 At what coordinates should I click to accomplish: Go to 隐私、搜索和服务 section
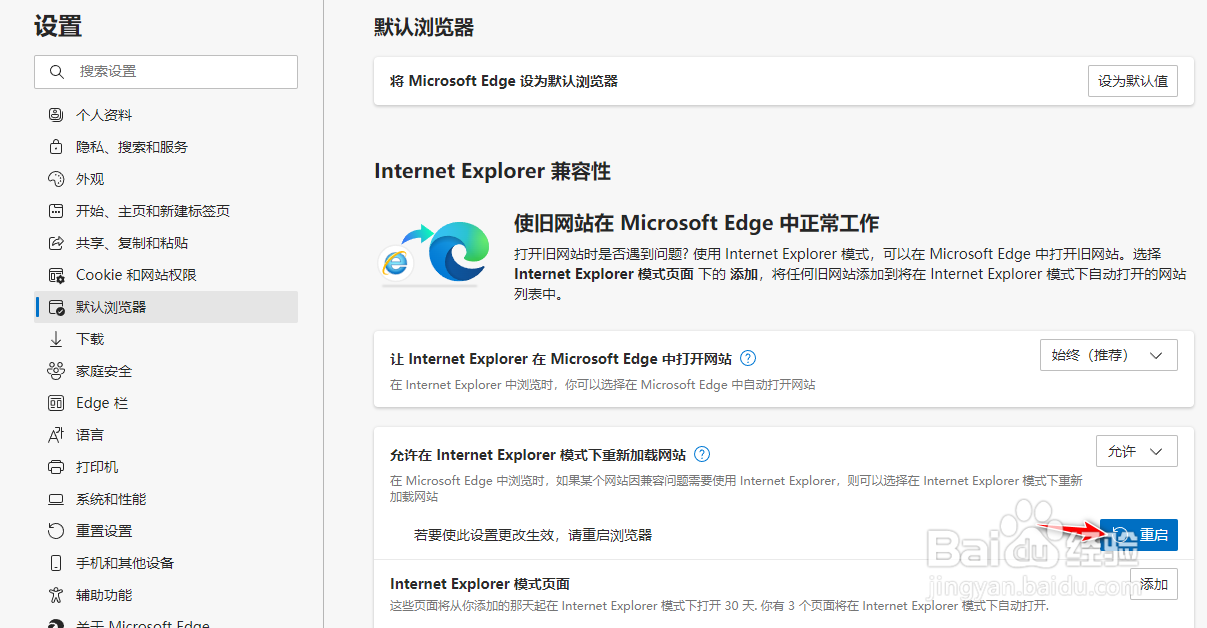[x=166, y=147]
